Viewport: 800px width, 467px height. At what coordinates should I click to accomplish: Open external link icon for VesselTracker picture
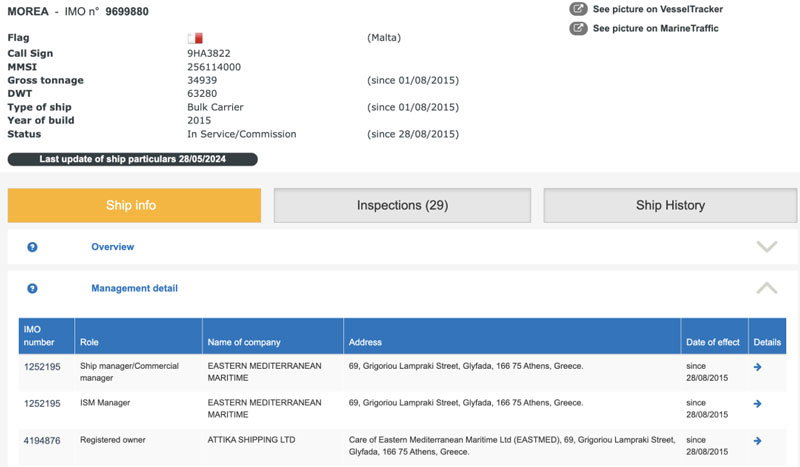578,9
